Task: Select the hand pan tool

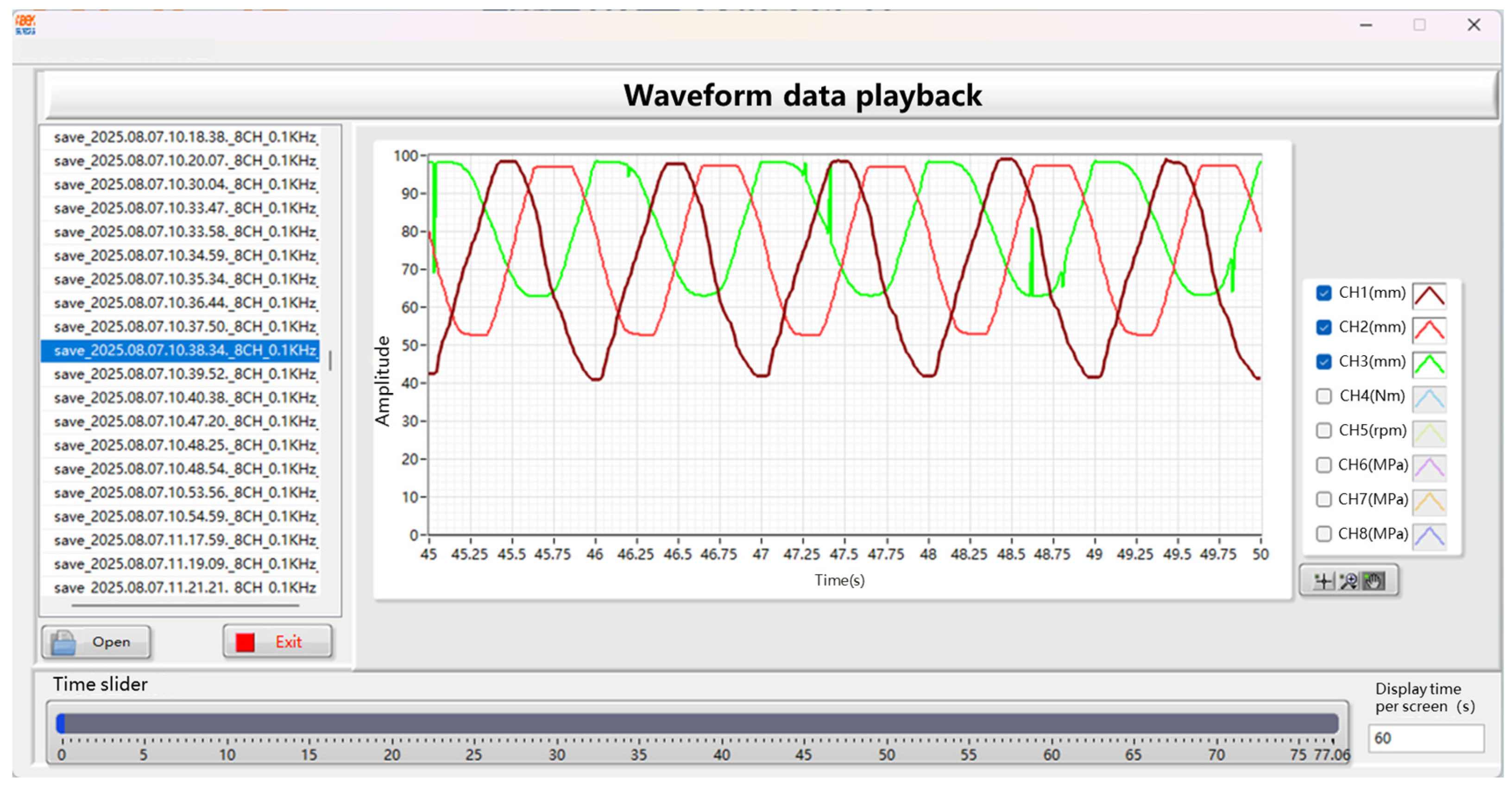Action: pos(1373,581)
